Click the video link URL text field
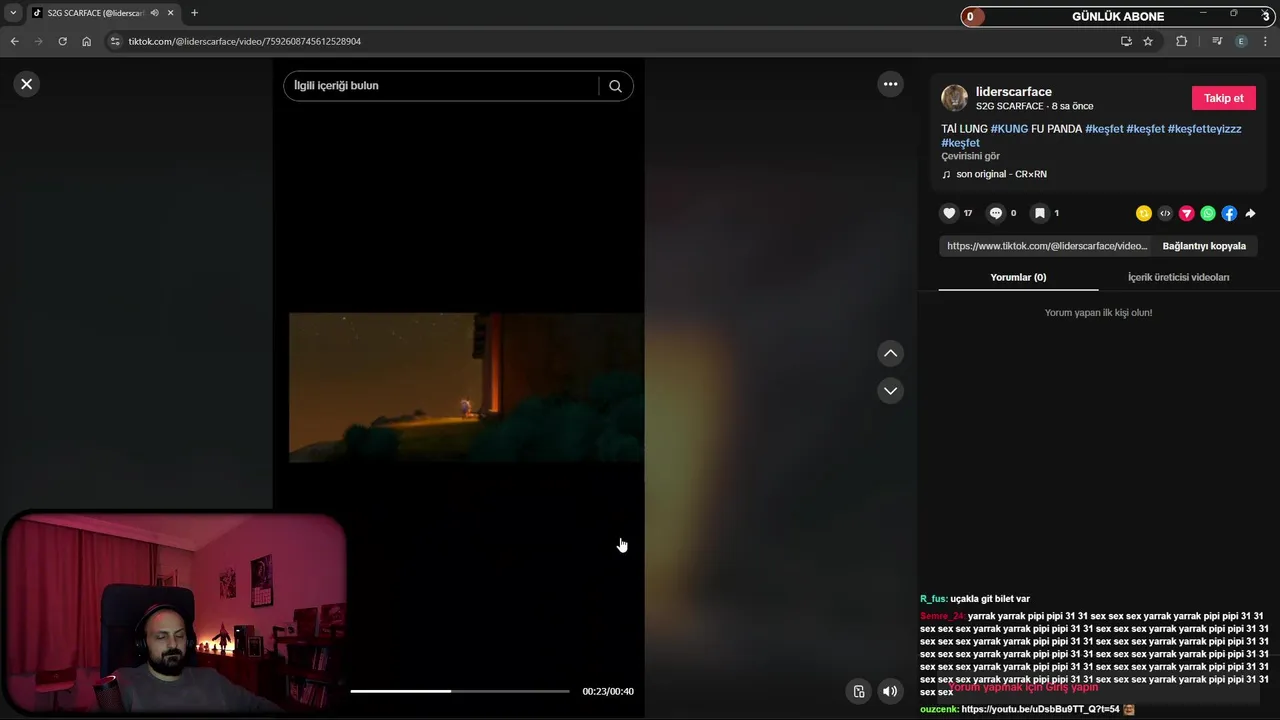The width and height of the screenshot is (1280, 720). [x=1046, y=246]
